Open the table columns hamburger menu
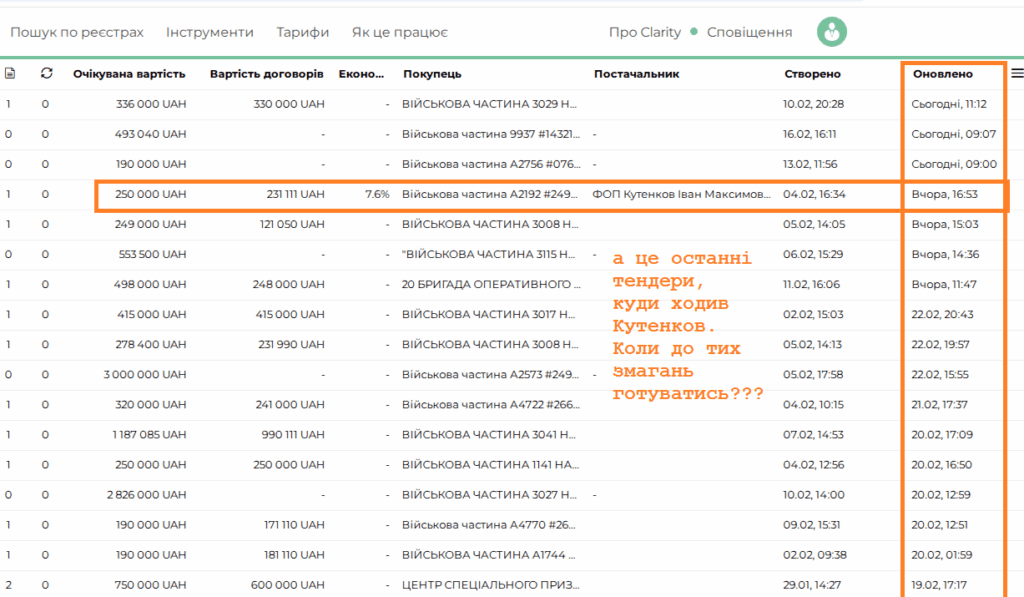The width and height of the screenshot is (1024, 597). click(1017, 73)
